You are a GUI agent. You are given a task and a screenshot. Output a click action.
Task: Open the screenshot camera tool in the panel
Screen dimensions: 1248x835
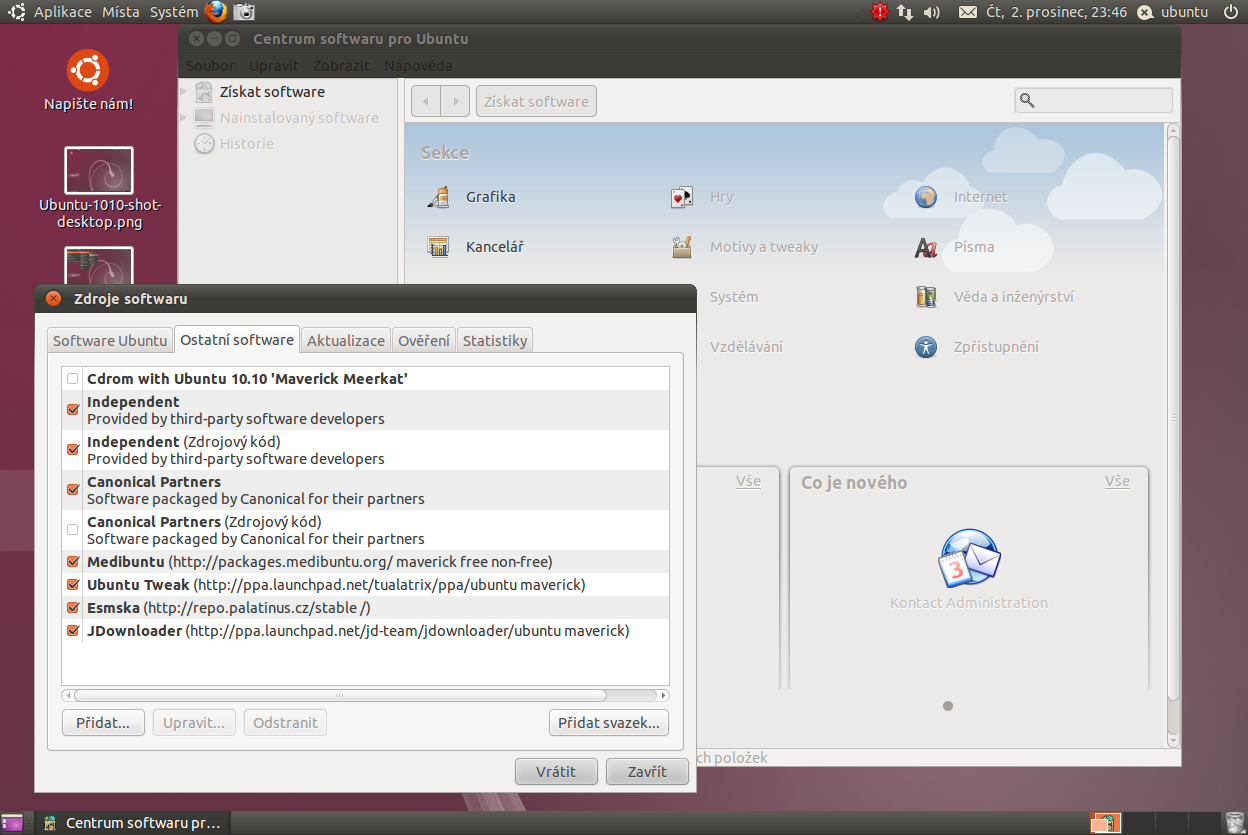click(x=244, y=12)
